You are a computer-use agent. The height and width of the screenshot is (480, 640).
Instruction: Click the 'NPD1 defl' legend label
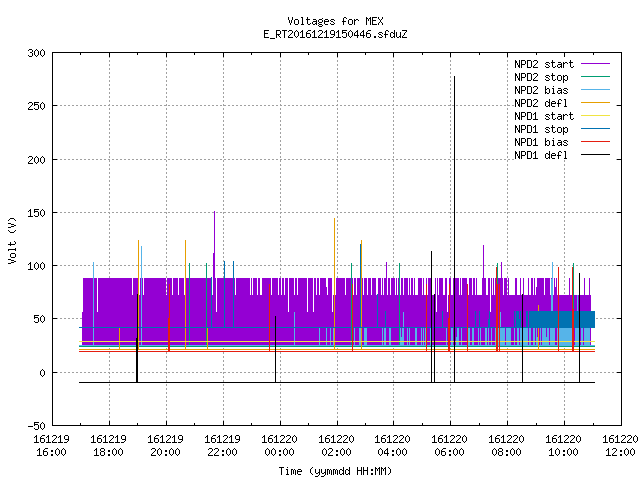(x=541, y=156)
